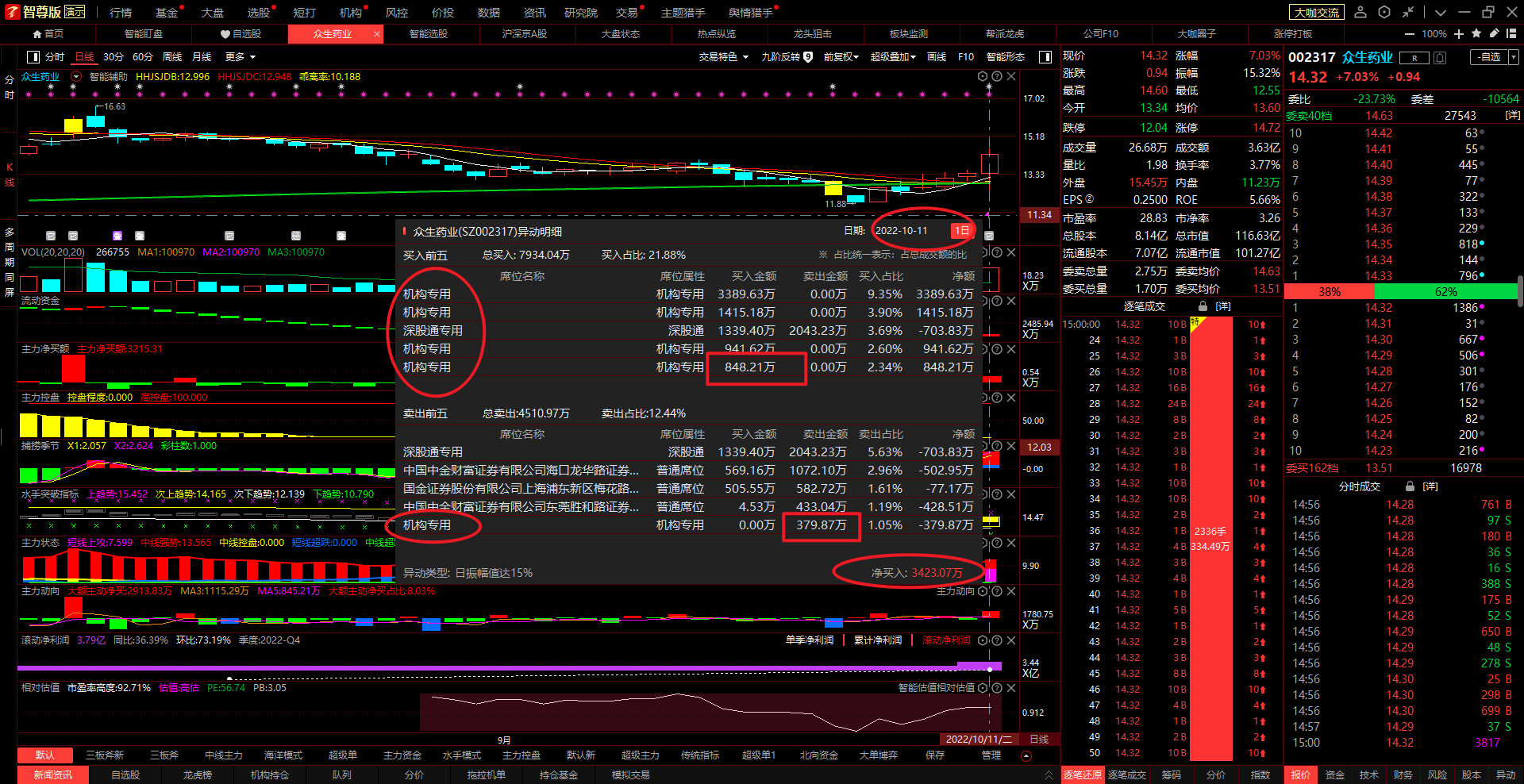Expand the 前复权 dropdown
The image size is (1524, 784).
click(x=841, y=57)
